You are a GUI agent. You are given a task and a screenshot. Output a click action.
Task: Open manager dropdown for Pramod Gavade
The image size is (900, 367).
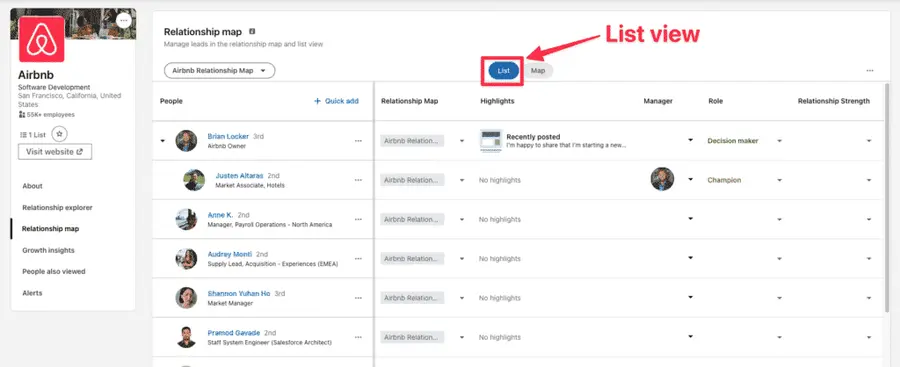pyautogui.click(x=690, y=336)
